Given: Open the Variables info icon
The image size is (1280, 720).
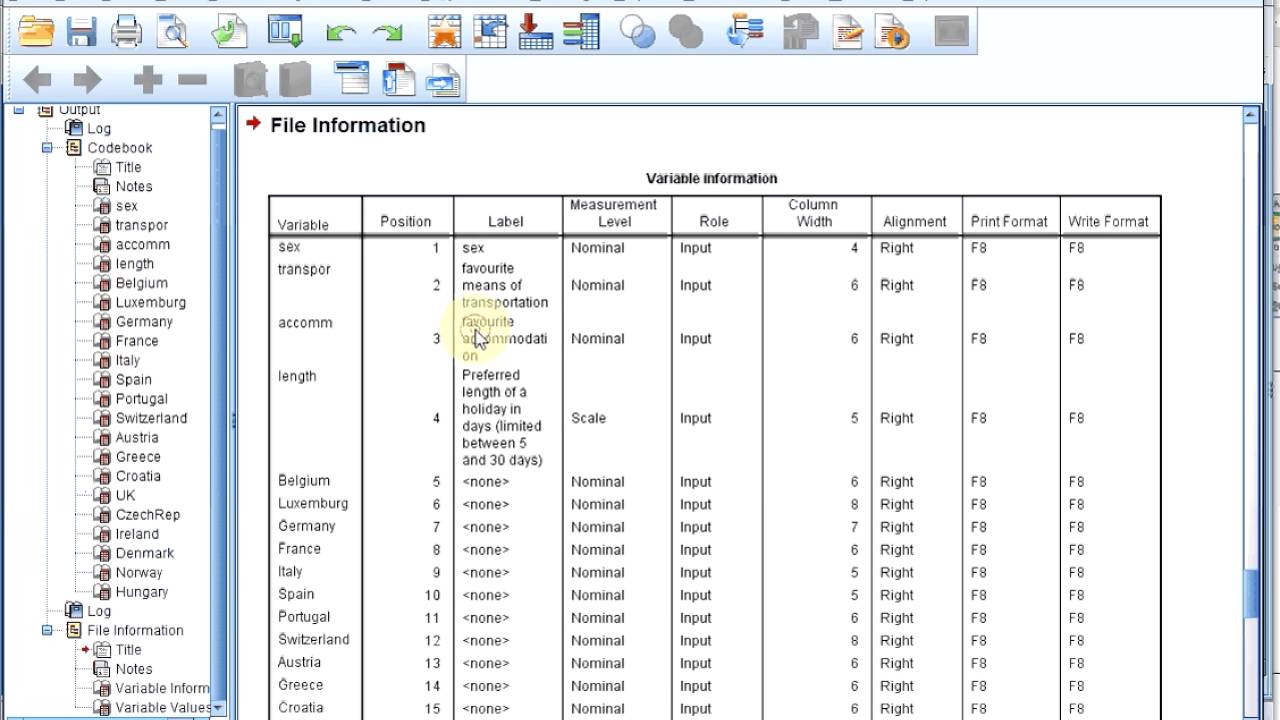Looking at the screenshot, I should 581,32.
